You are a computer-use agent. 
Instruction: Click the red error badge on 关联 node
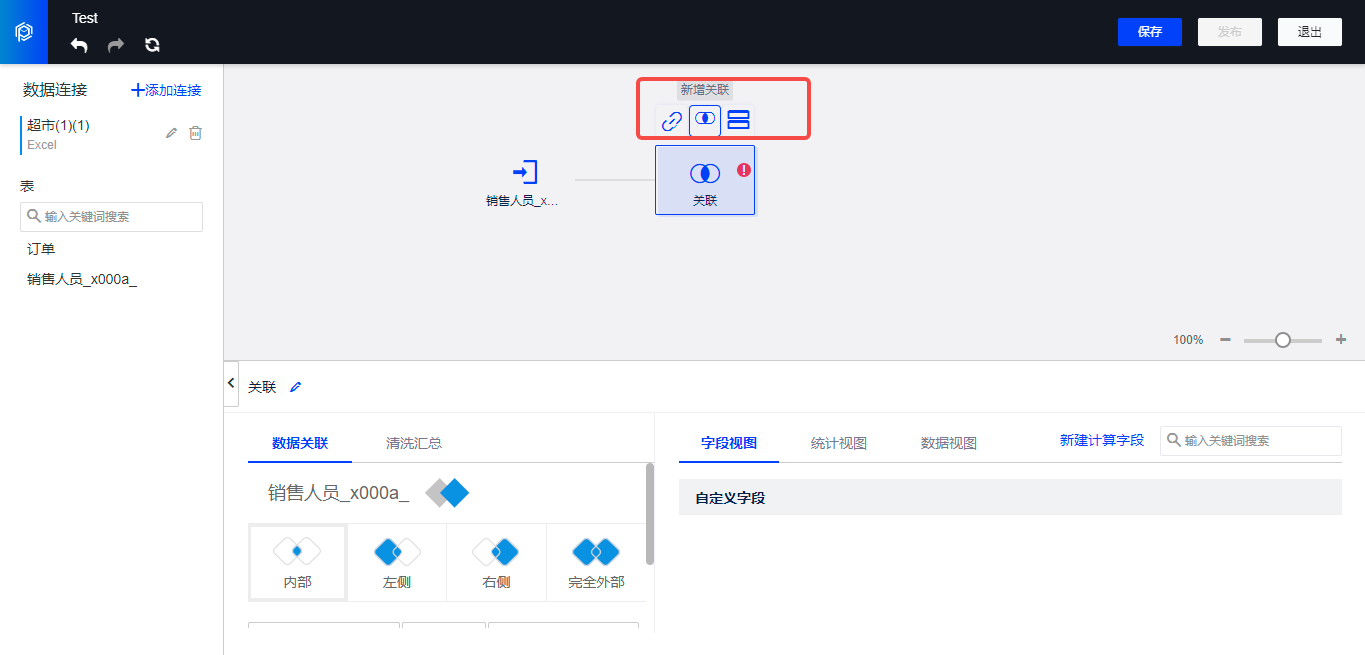coord(744,170)
